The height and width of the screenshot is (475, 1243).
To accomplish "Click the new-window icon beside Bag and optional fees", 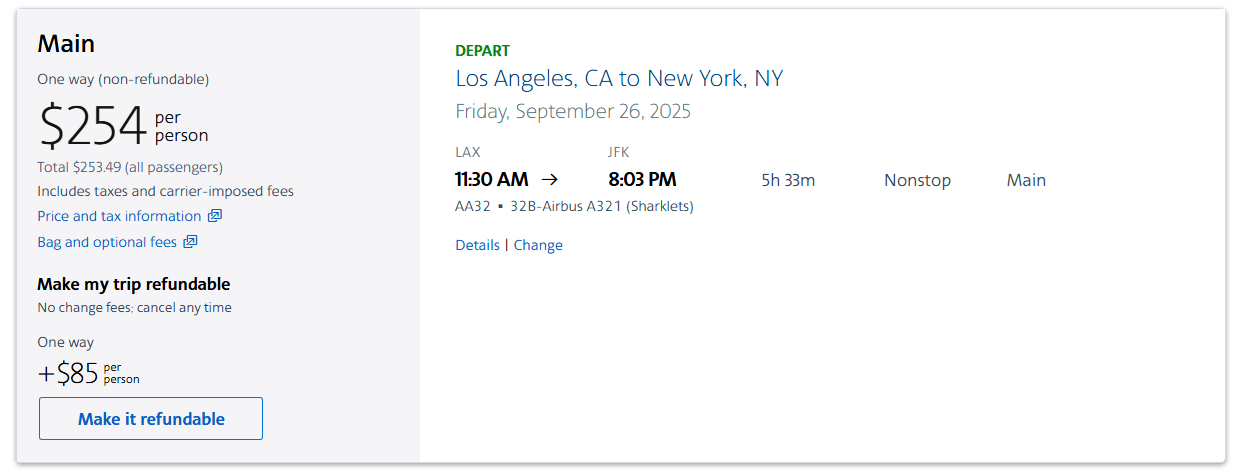I will 191,242.
